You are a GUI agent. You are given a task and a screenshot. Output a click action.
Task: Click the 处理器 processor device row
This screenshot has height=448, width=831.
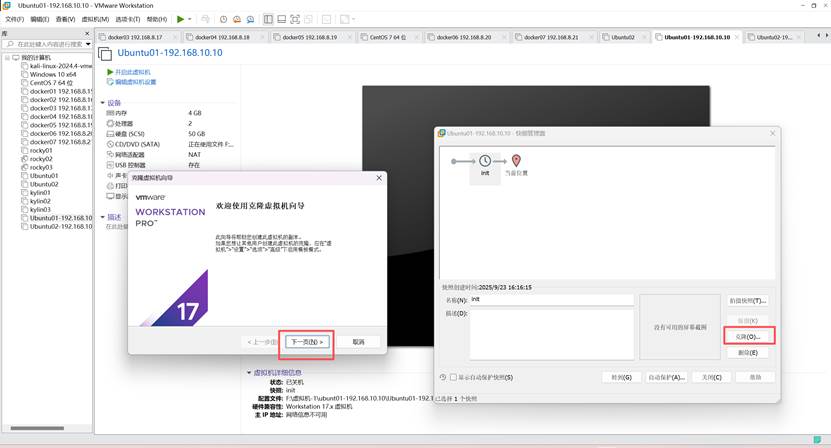170,123
